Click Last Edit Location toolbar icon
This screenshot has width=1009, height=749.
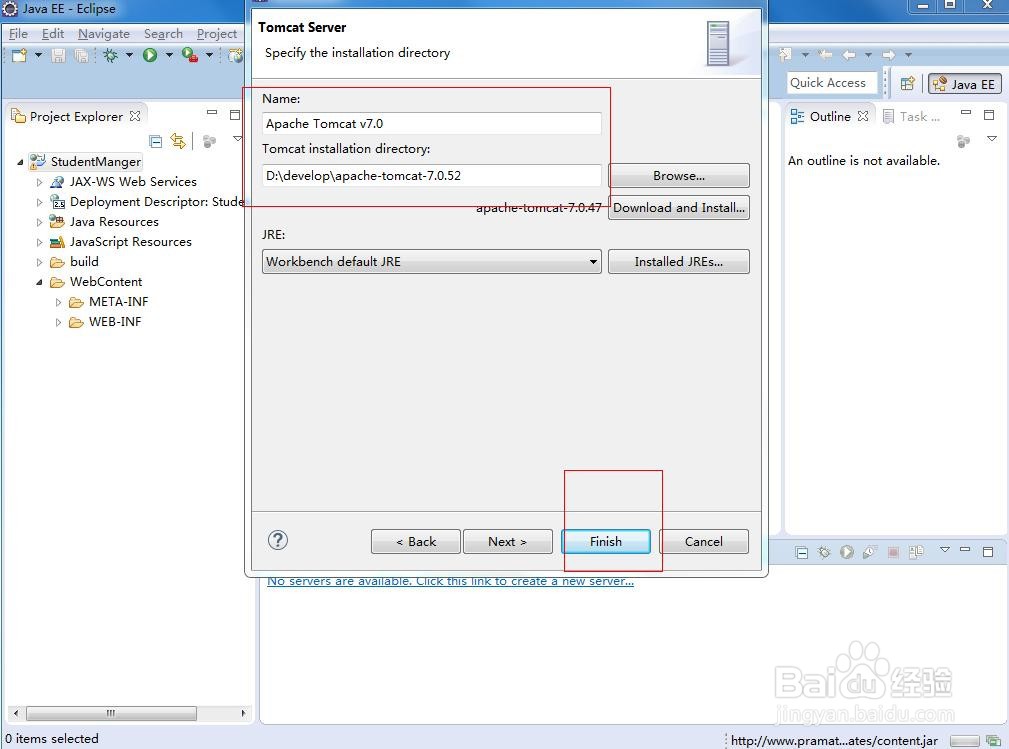coord(824,55)
